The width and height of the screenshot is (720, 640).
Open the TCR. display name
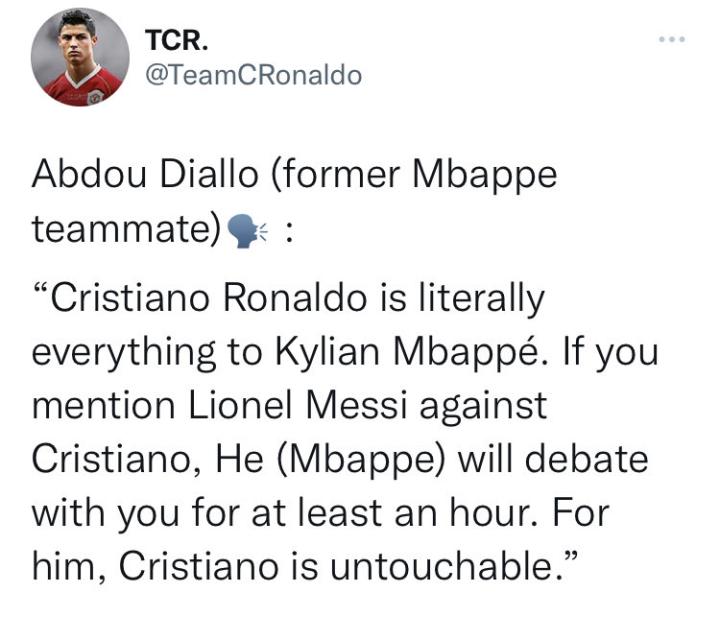(171, 41)
